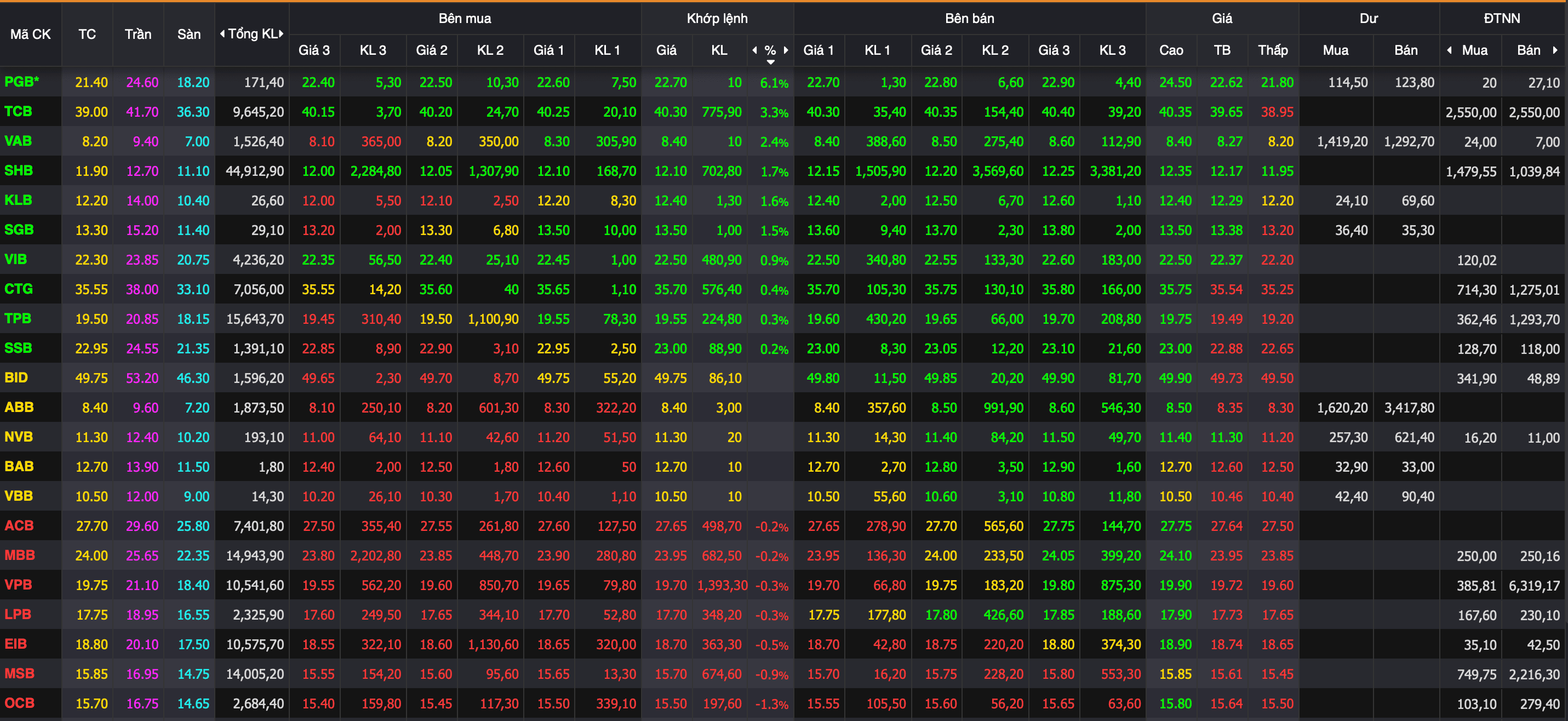Click TCB floor price 36.30
The image size is (1568, 721).
(x=193, y=112)
